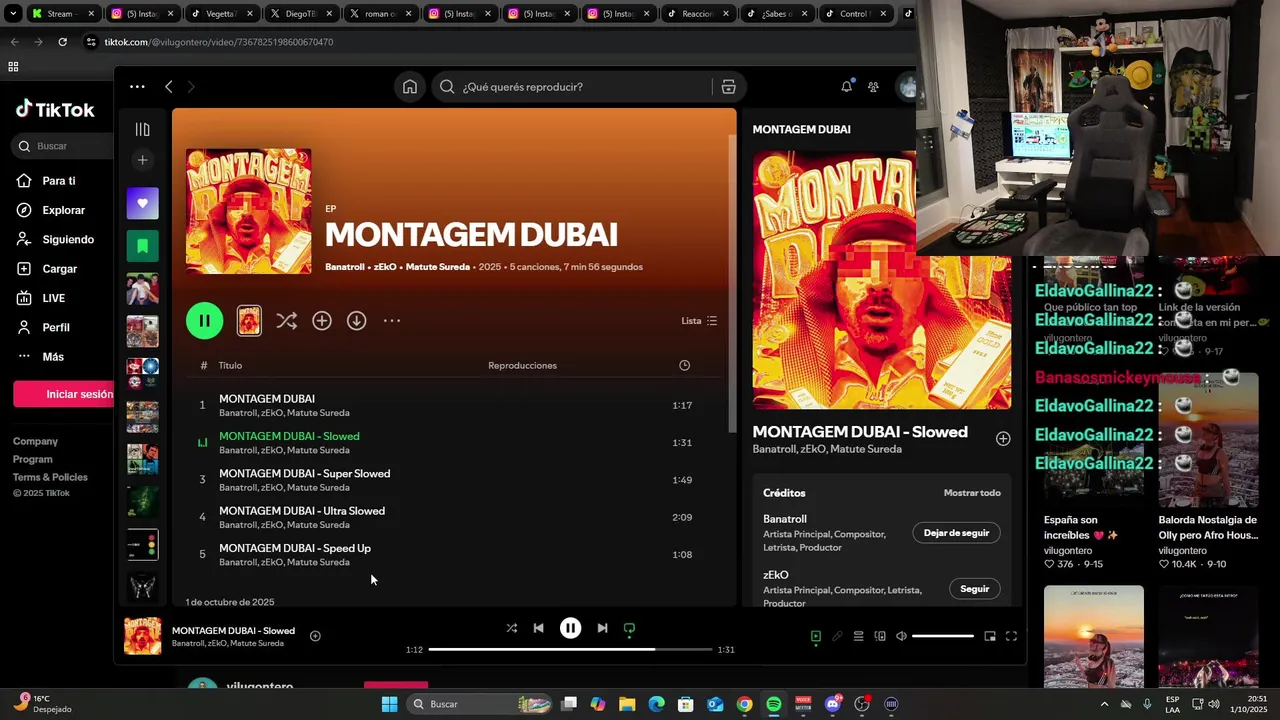The image size is (1280, 720).
Task: Open the Lista view selector
Action: (x=699, y=321)
